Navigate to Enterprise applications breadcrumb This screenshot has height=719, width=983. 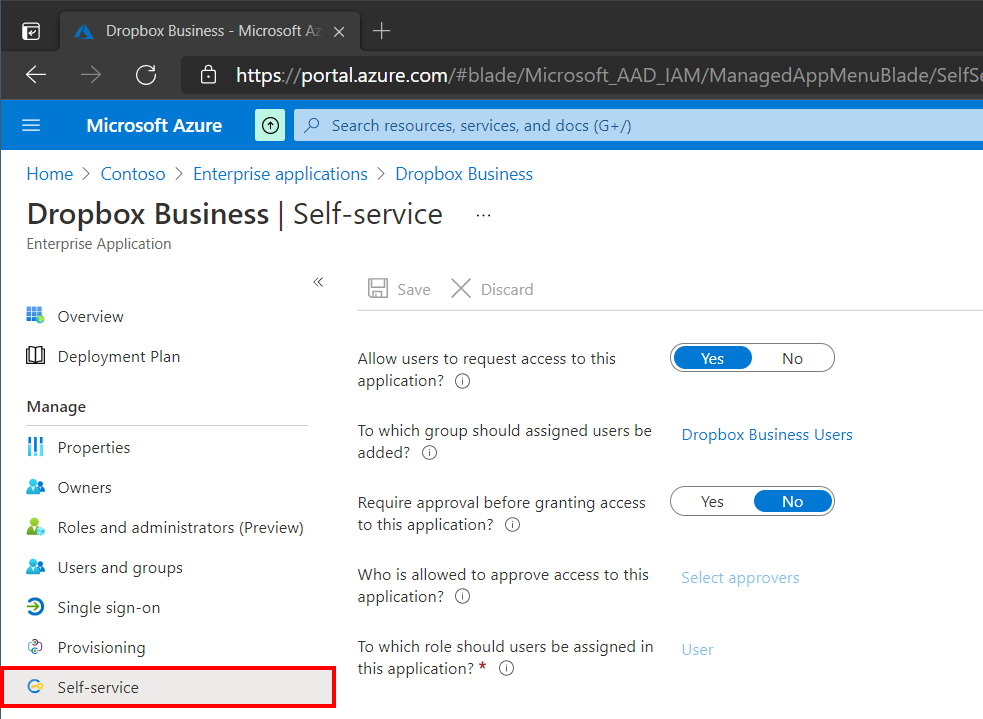click(x=280, y=174)
